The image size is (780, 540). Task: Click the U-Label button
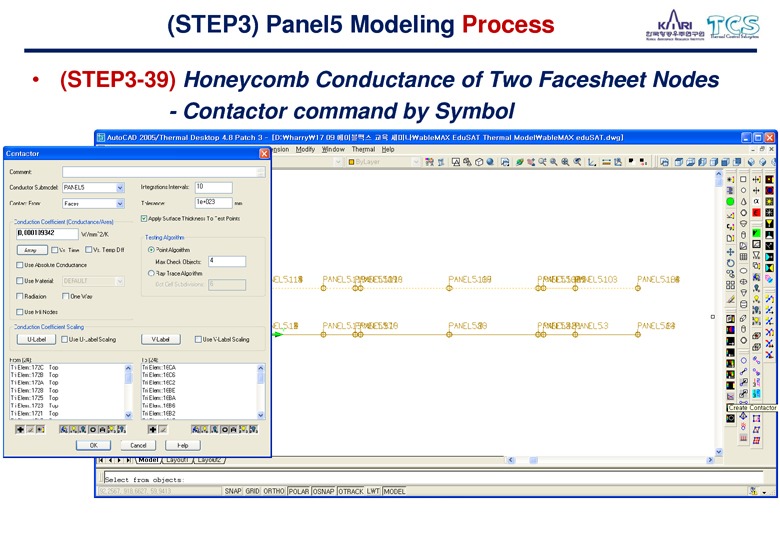[x=36, y=339]
